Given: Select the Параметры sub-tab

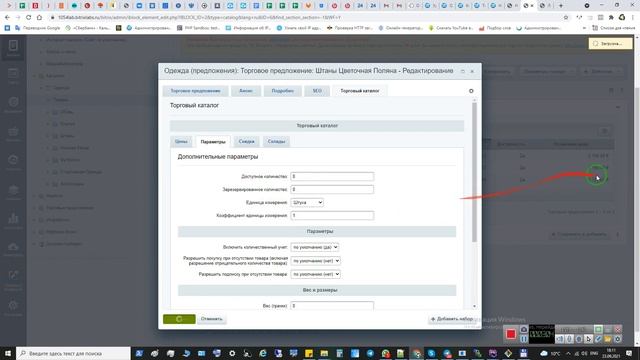Looking at the screenshot, I should click(x=213, y=142).
